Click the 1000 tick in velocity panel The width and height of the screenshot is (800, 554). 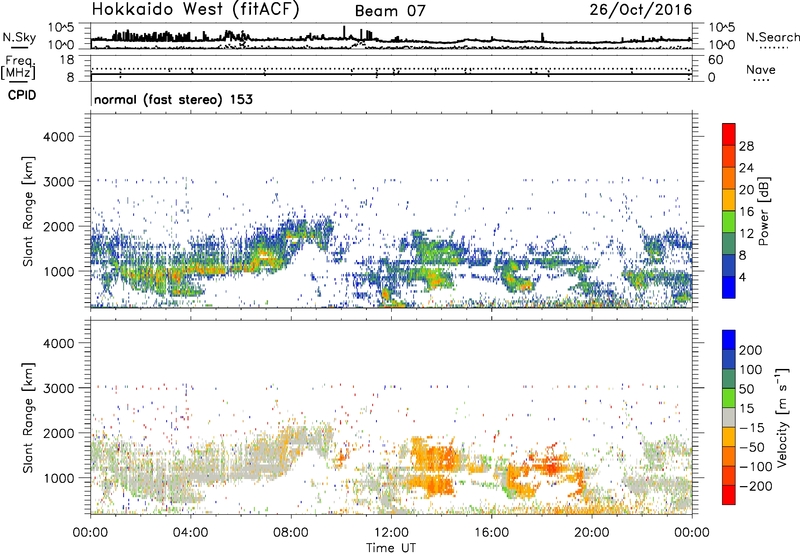tap(59, 478)
